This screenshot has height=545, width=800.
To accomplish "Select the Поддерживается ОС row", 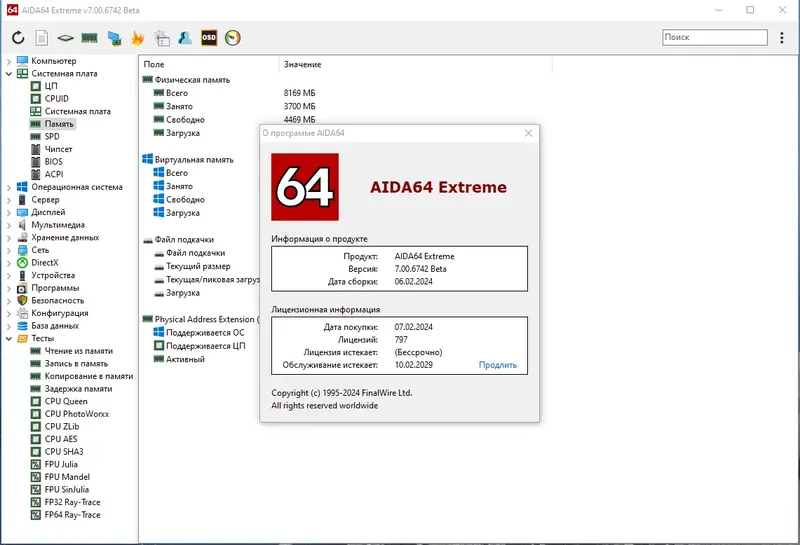I will click(205, 333).
